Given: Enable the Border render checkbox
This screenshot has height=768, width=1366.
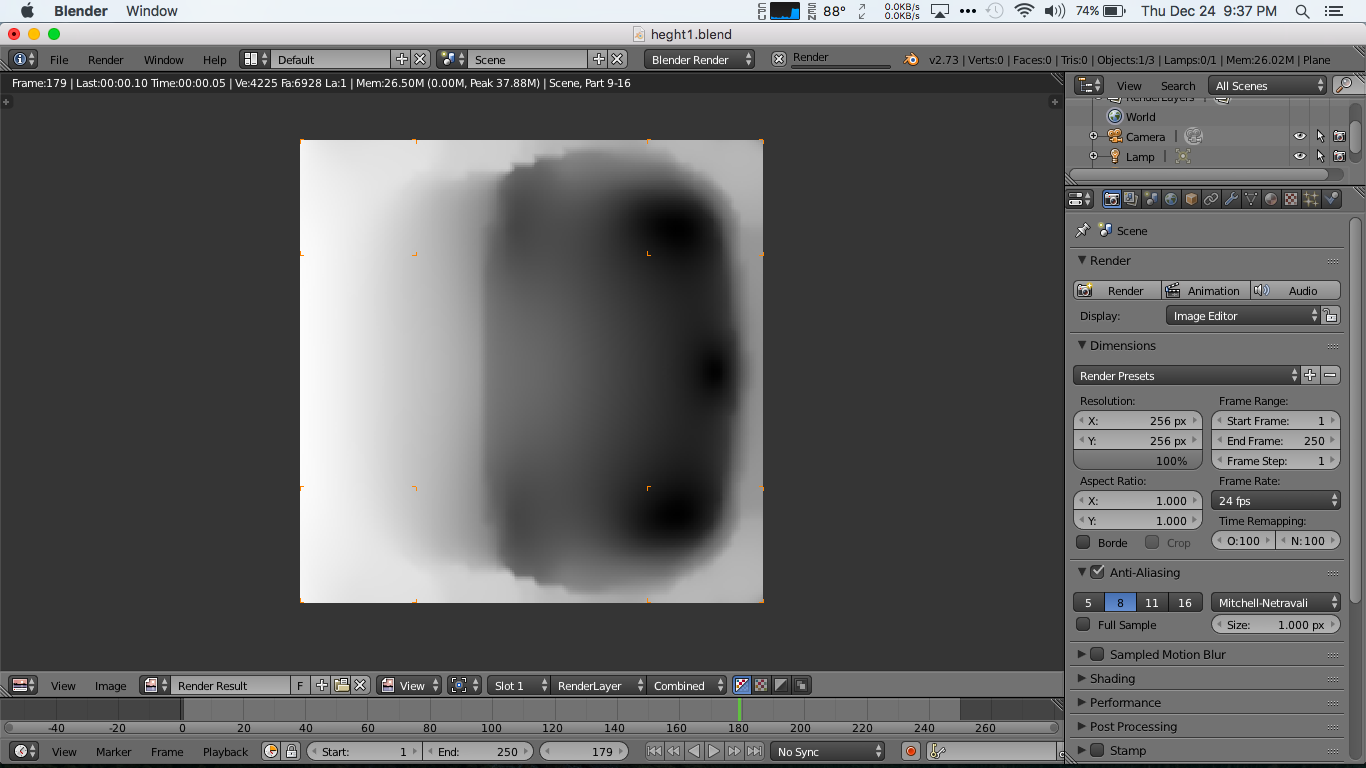Looking at the screenshot, I should pos(1083,542).
